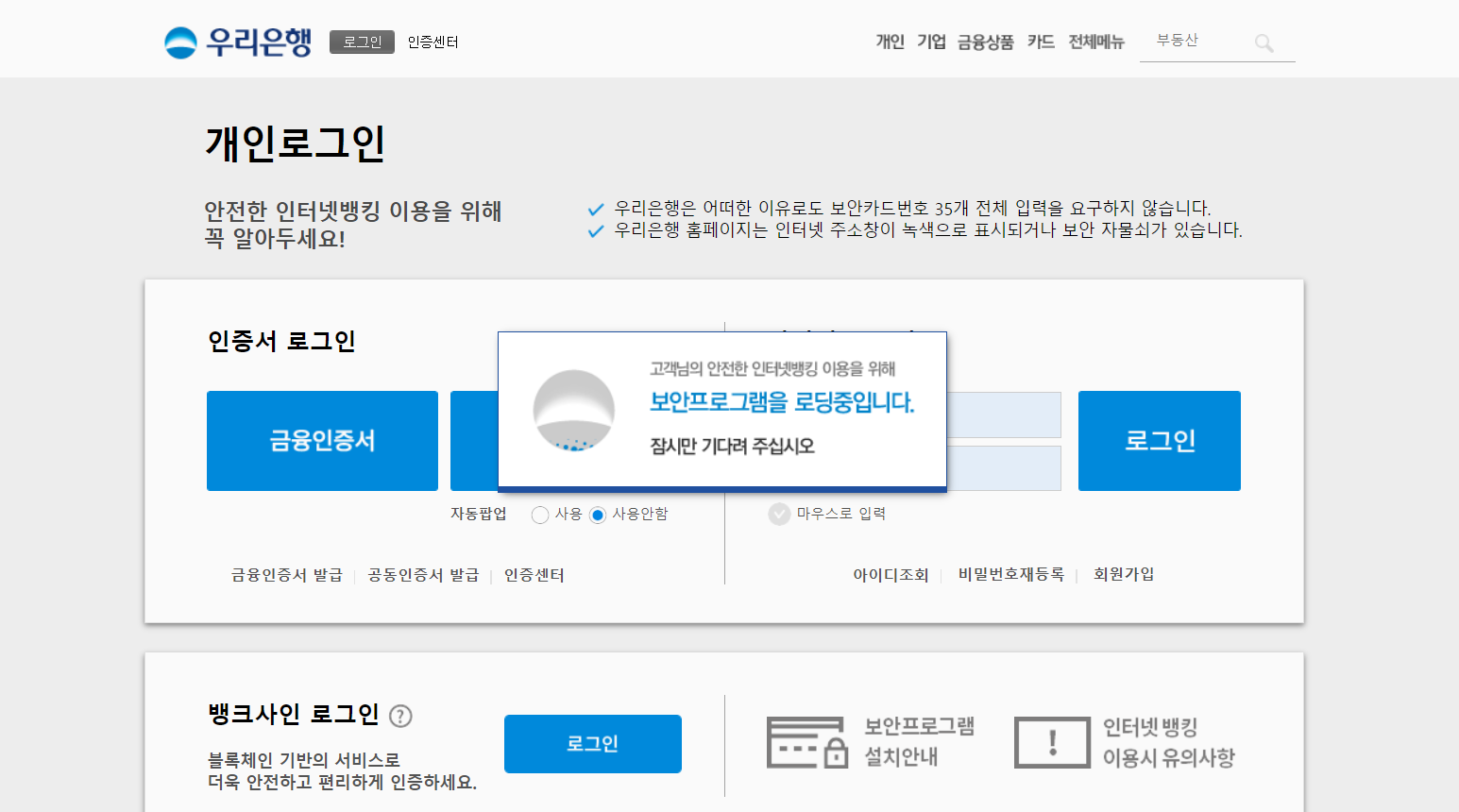Toggle 마우스로 입력 checkbox

[x=779, y=514]
